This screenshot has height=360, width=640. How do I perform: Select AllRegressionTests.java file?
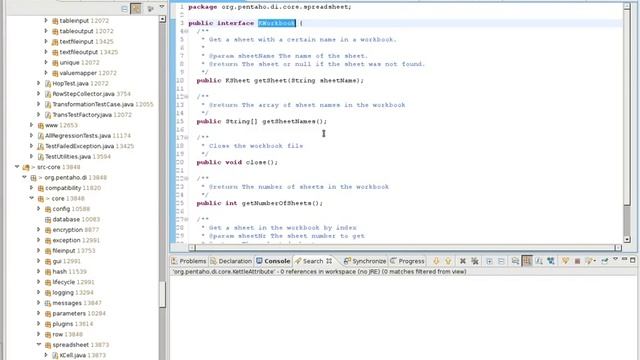coord(84,136)
